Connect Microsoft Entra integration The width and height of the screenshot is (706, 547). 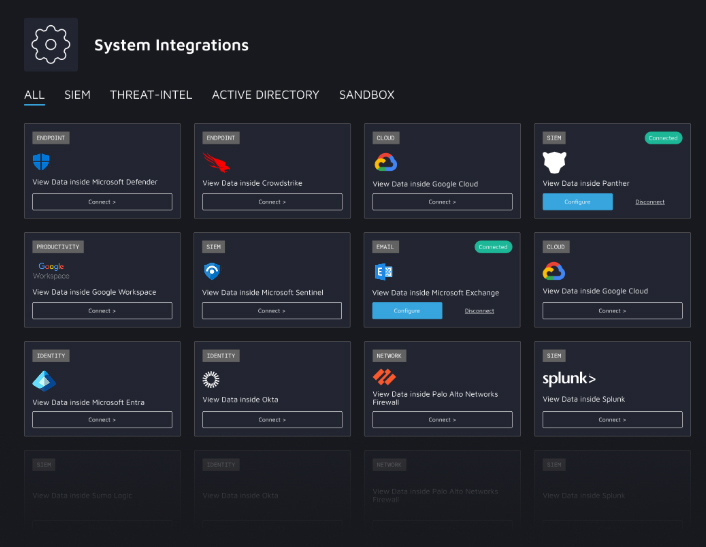(x=102, y=420)
